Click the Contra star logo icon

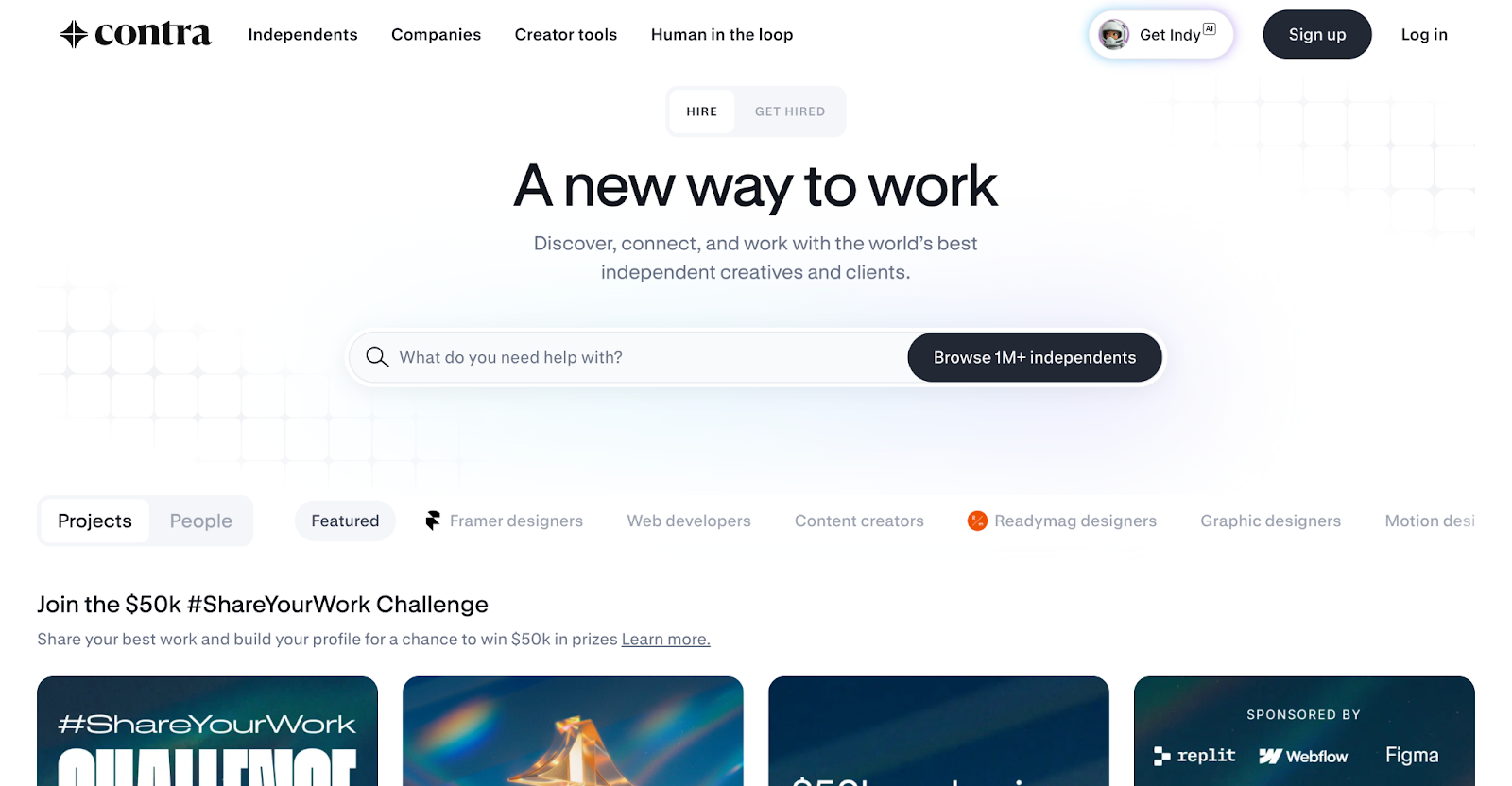pyautogui.click(x=74, y=34)
